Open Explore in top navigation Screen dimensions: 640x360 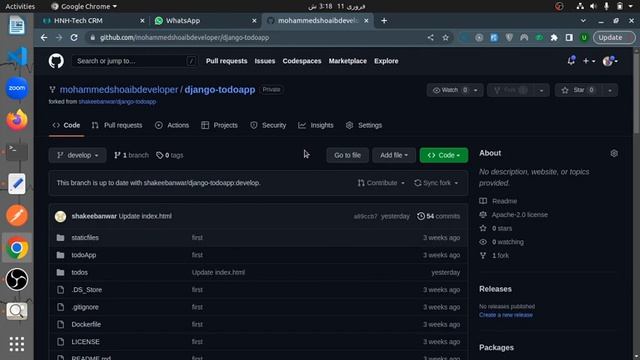386,61
